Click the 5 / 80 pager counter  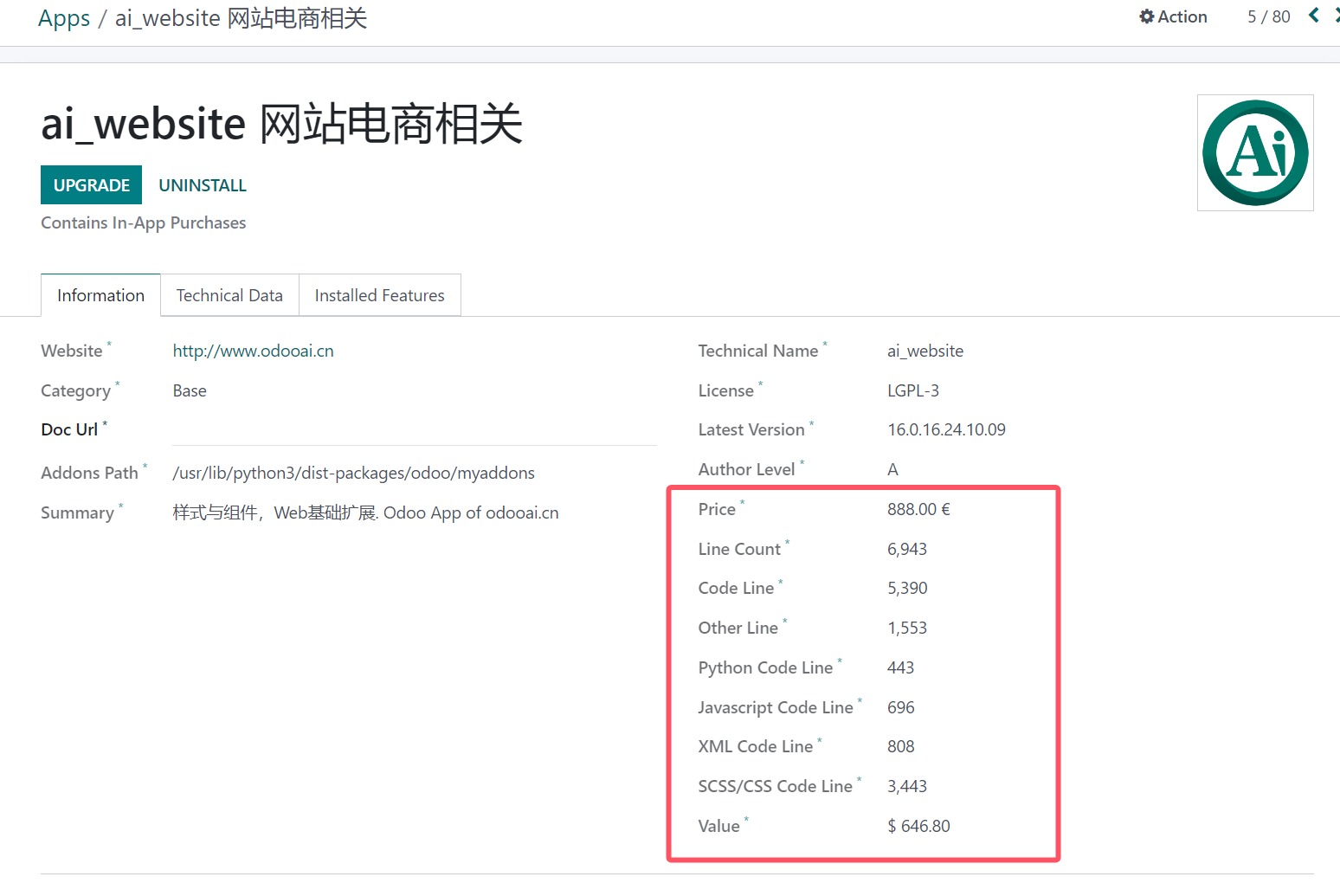tap(1268, 16)
